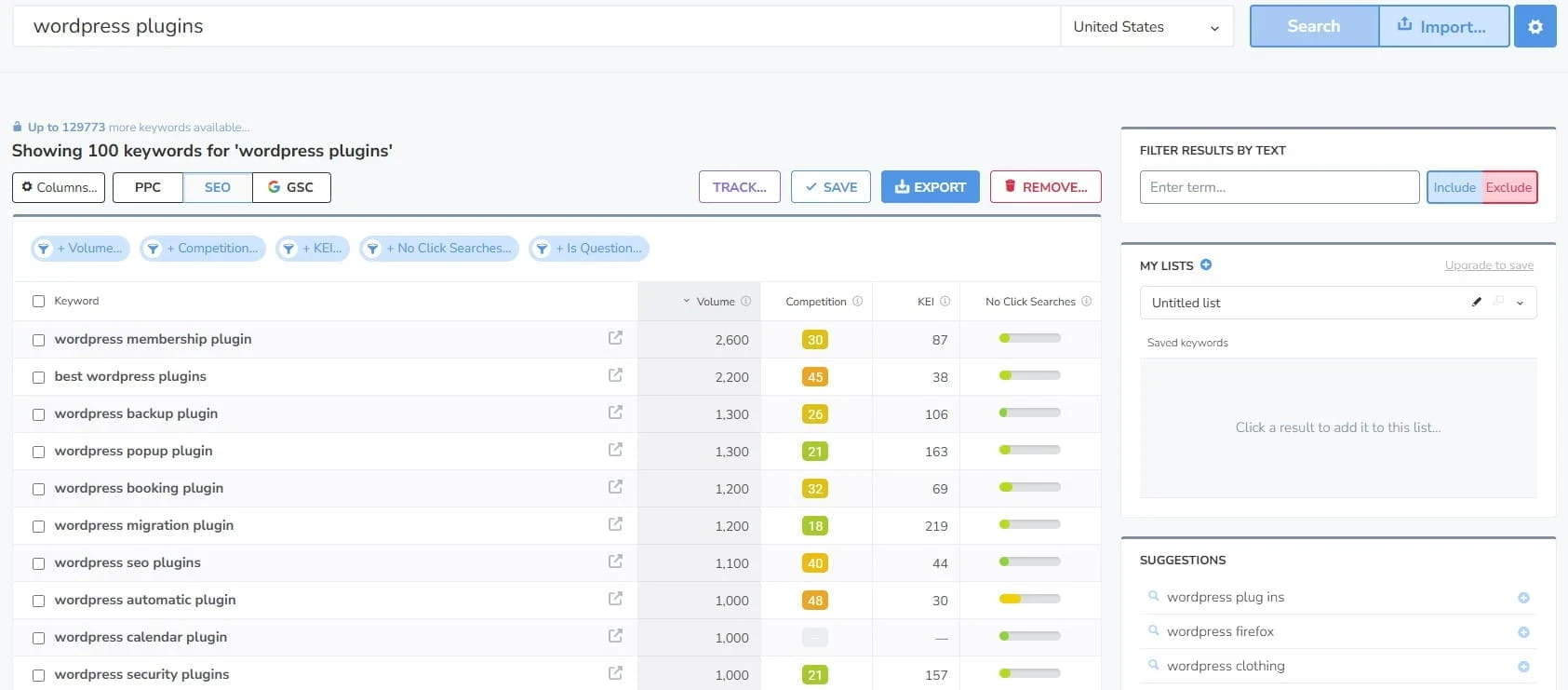1568x690 pixels.
Task: Open the Columns chooser
Action: 60,187
